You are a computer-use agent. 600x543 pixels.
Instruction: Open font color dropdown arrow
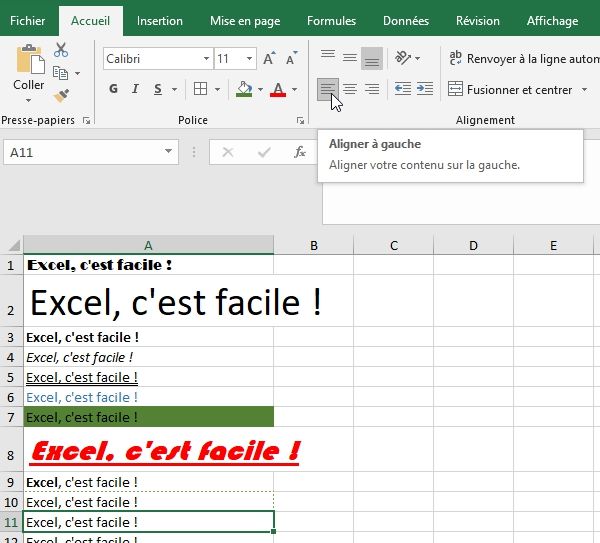294,90
